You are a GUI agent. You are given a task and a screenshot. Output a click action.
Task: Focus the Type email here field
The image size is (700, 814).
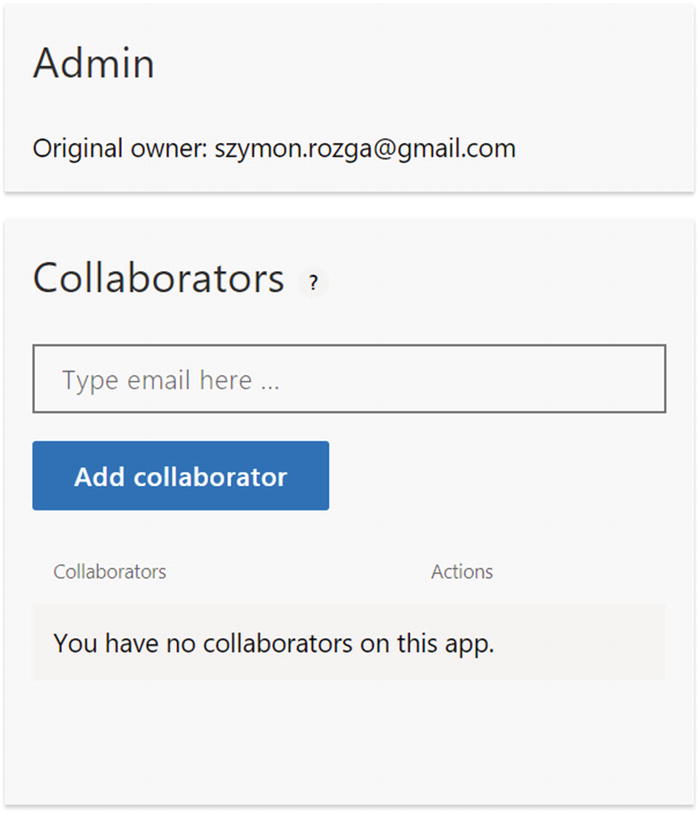(x=349, y=379)
